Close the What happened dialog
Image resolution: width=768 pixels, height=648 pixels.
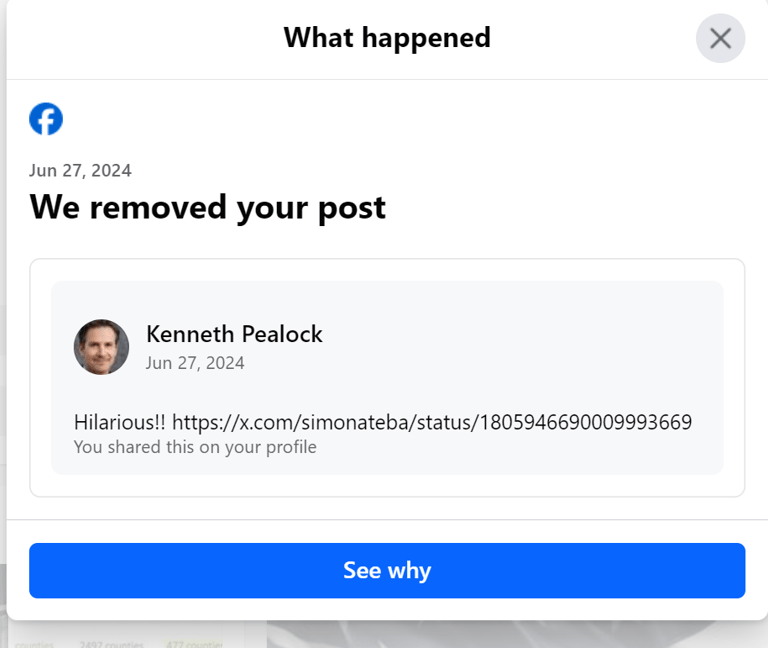(720, 38)
